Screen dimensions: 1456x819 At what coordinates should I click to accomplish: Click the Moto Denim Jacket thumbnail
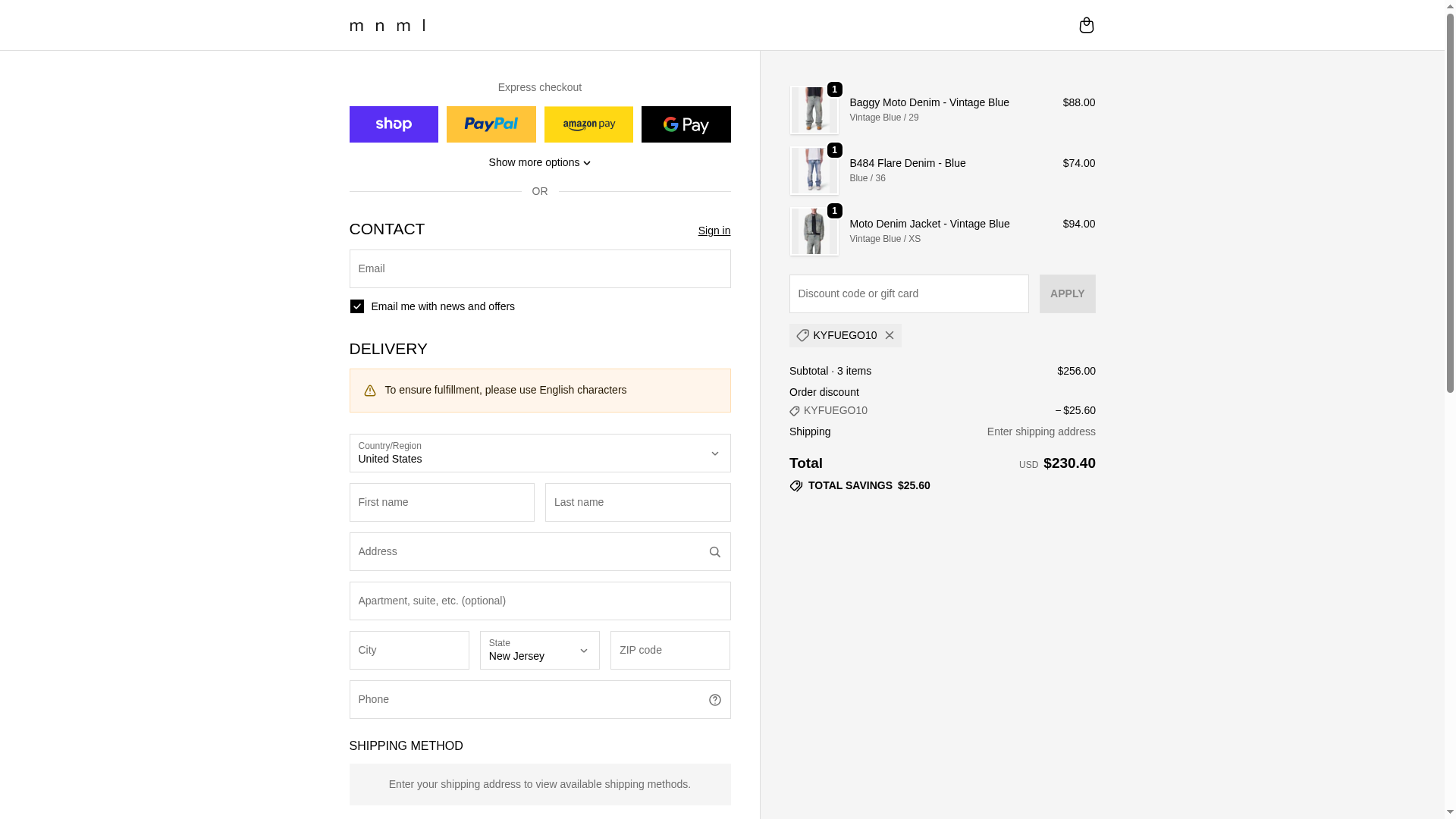pyautogui.click(x=814, y=231)
